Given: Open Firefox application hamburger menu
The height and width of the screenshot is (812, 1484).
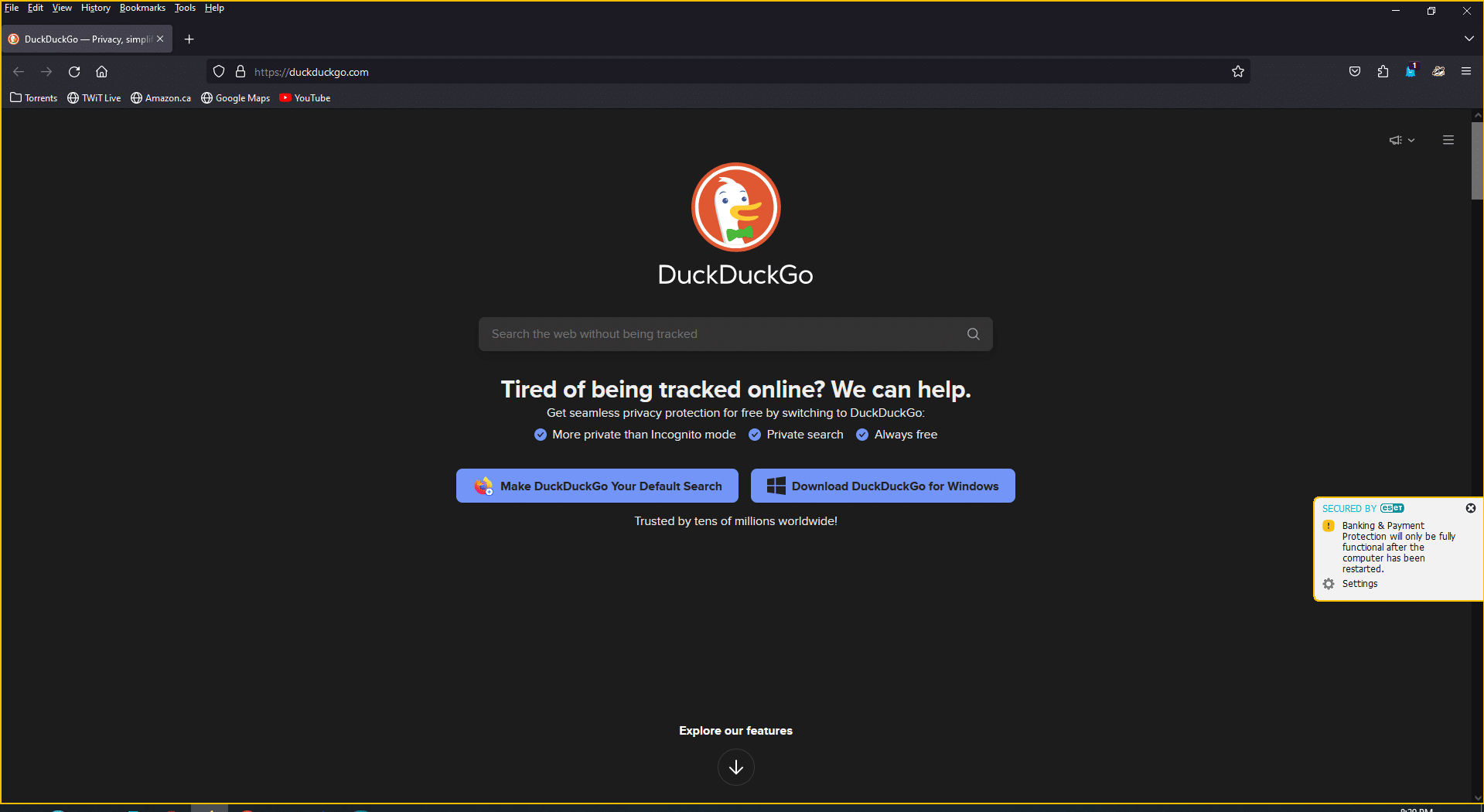Looking at the screenshot, I should pyautogui.click(x=1466, y=71).
